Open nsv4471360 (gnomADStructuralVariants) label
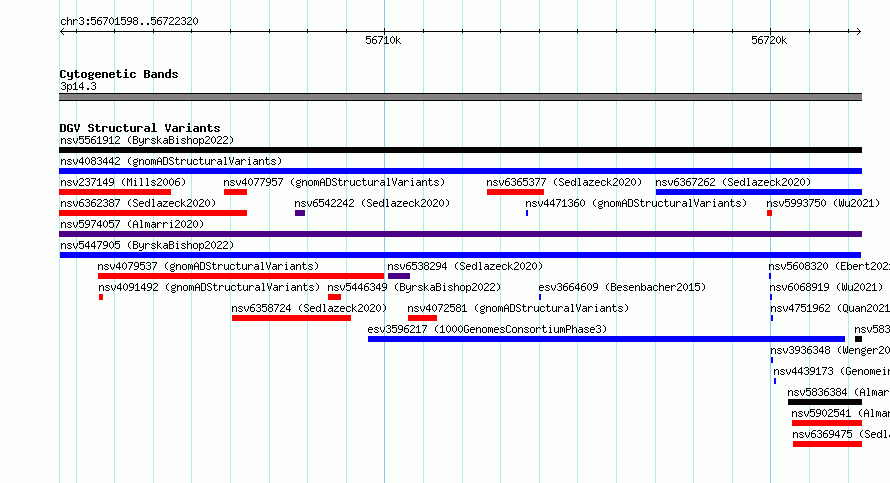The width and height of the screenshot is (890, 483). [636, 203]
